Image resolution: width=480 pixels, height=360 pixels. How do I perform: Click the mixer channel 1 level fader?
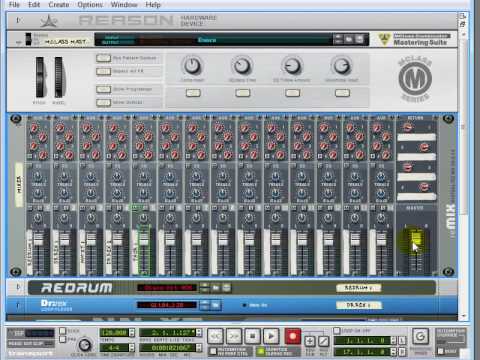(38, 239)
